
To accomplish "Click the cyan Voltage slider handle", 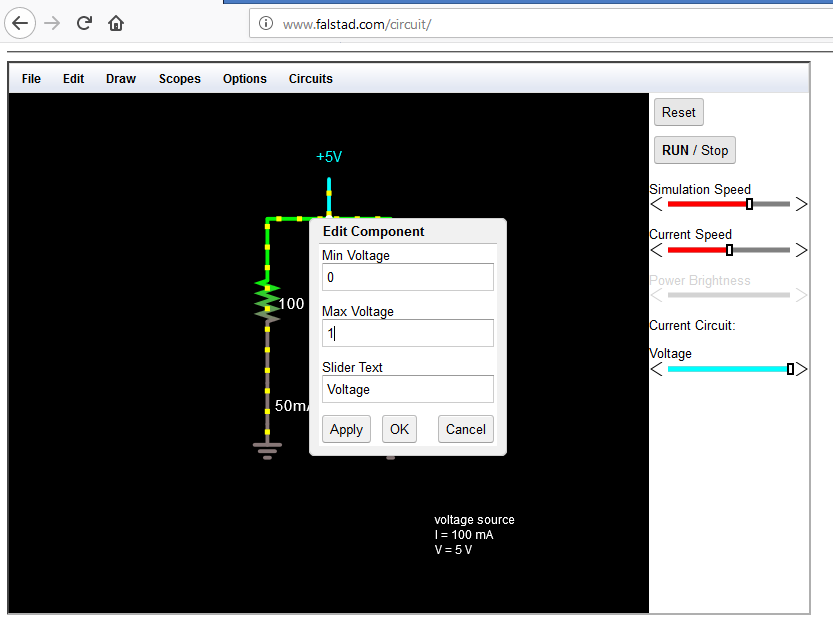I will (790, 369).
